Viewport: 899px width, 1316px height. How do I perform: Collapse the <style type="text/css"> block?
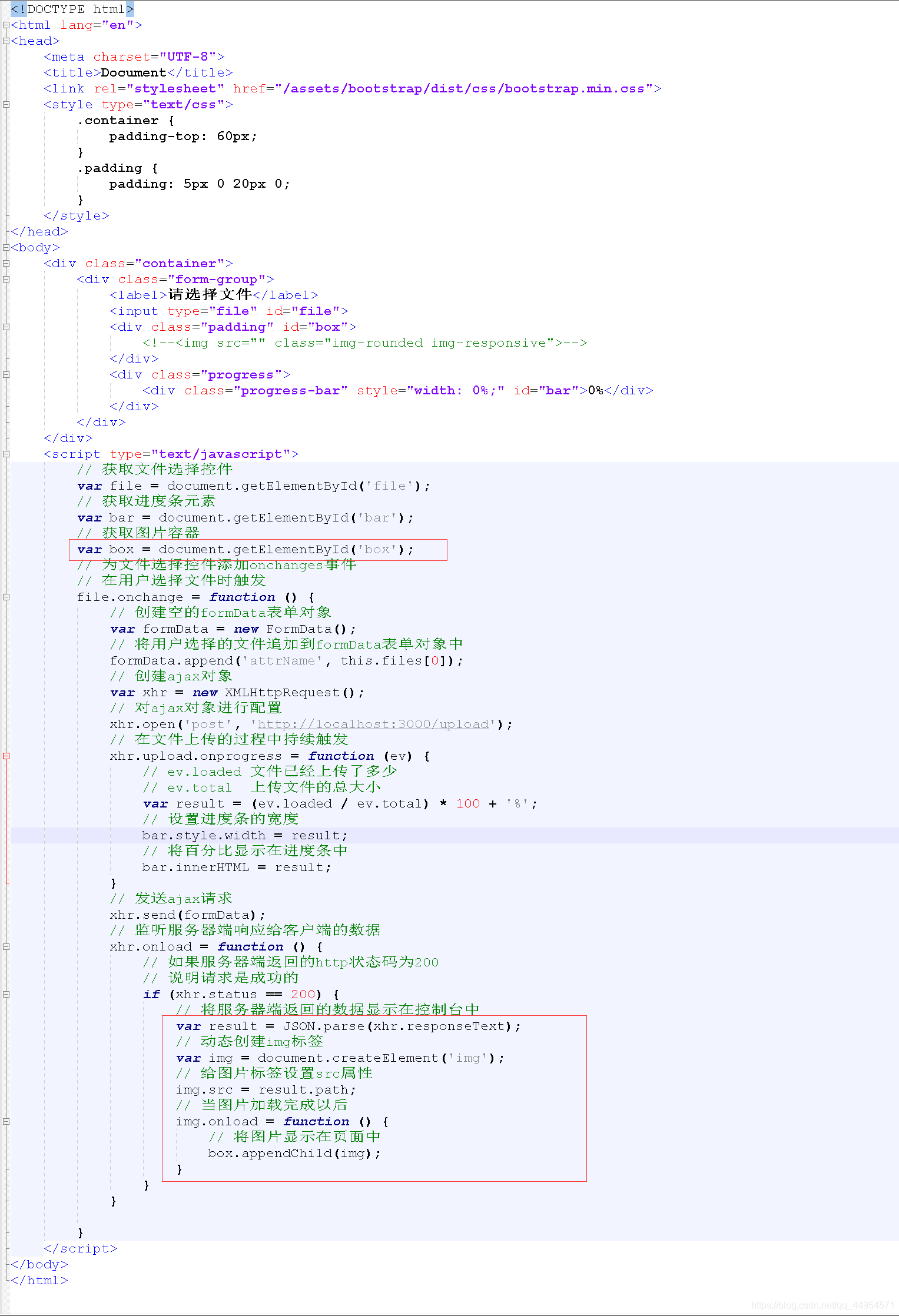[x=6, y=105]
